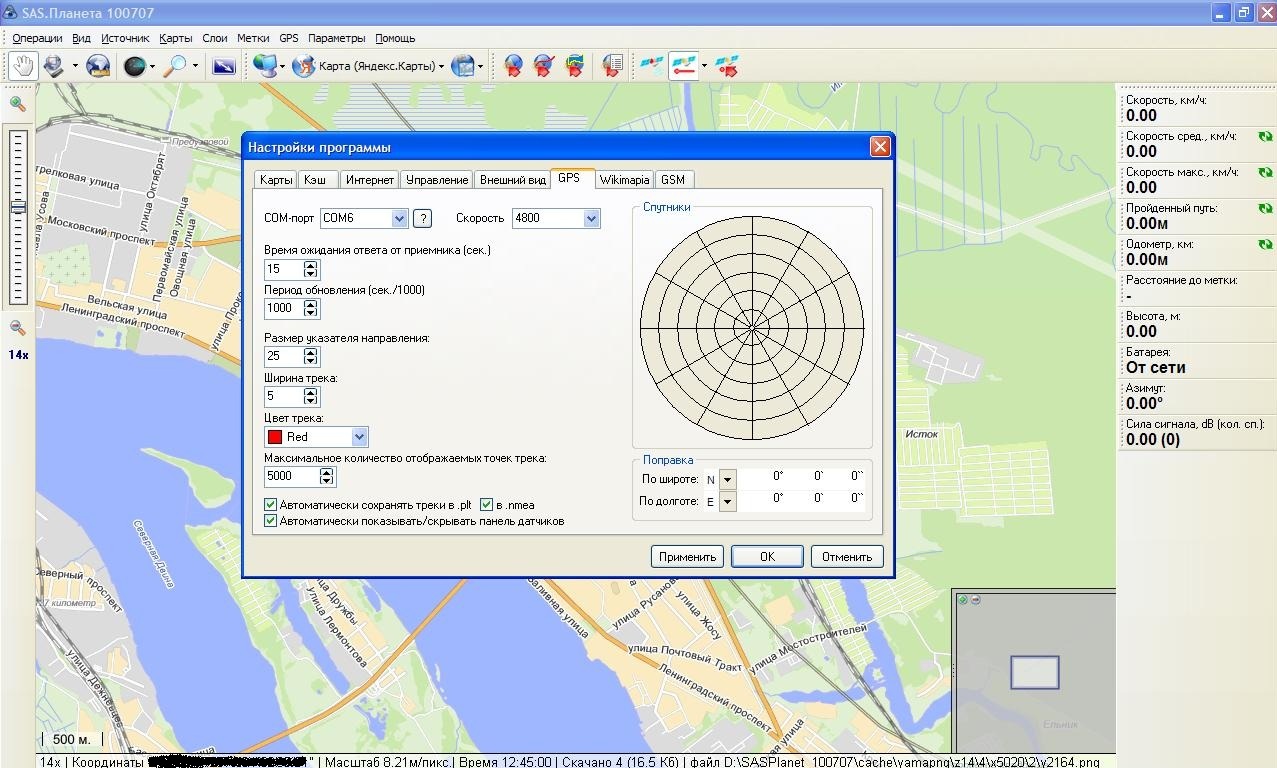Click OK in settings dialog

click(x=767, y=557)
